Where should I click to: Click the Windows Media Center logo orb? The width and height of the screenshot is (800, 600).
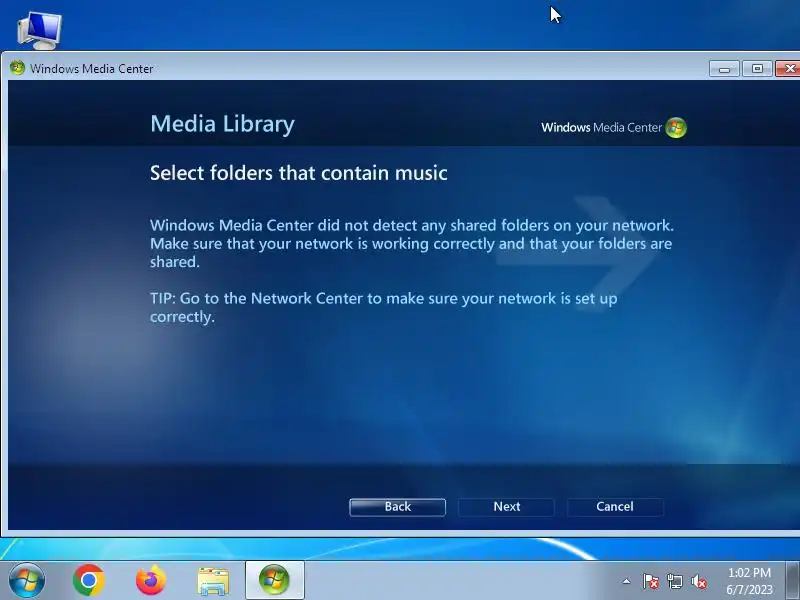click(676, 128)
